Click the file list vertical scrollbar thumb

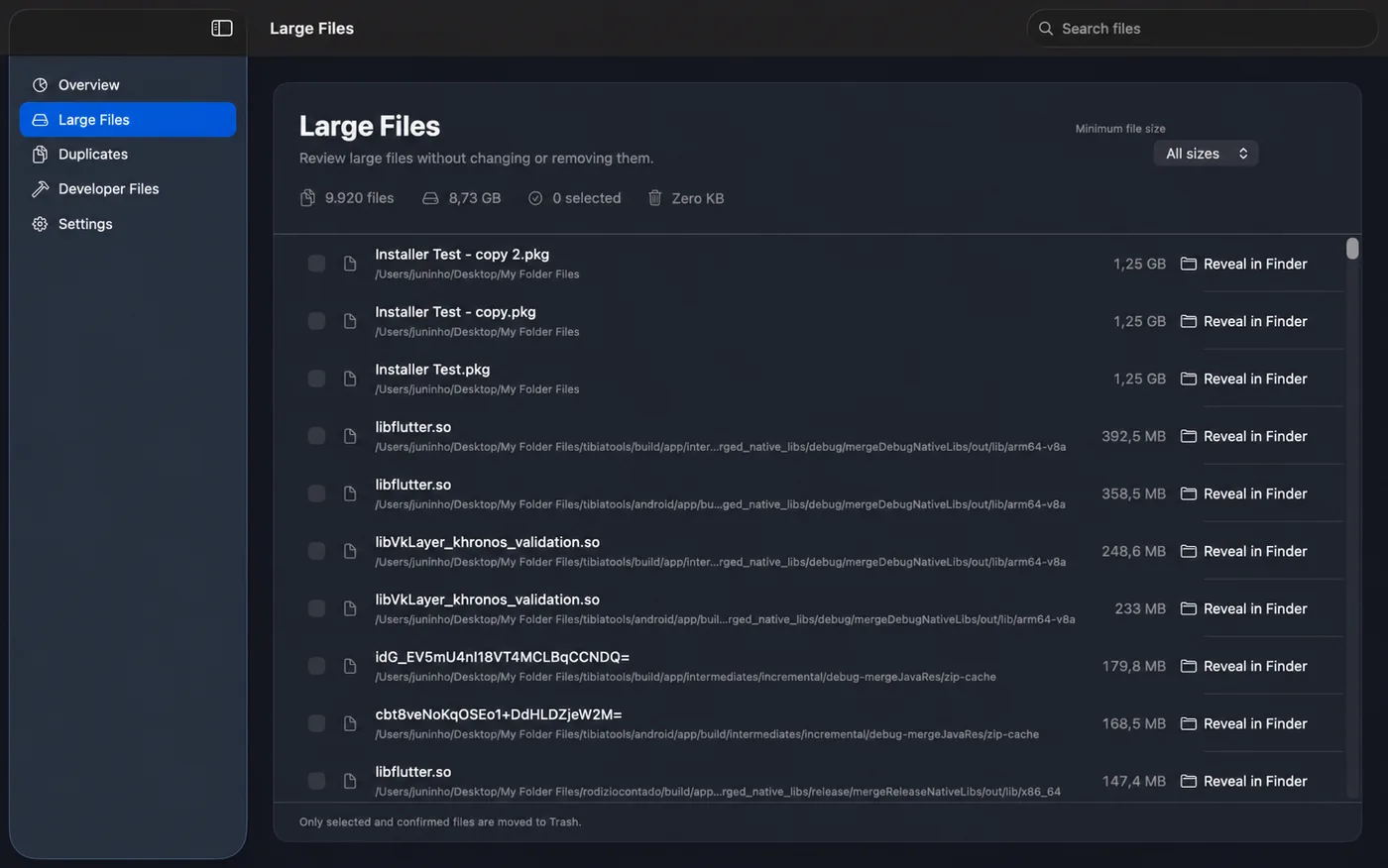pos(1352,249)
